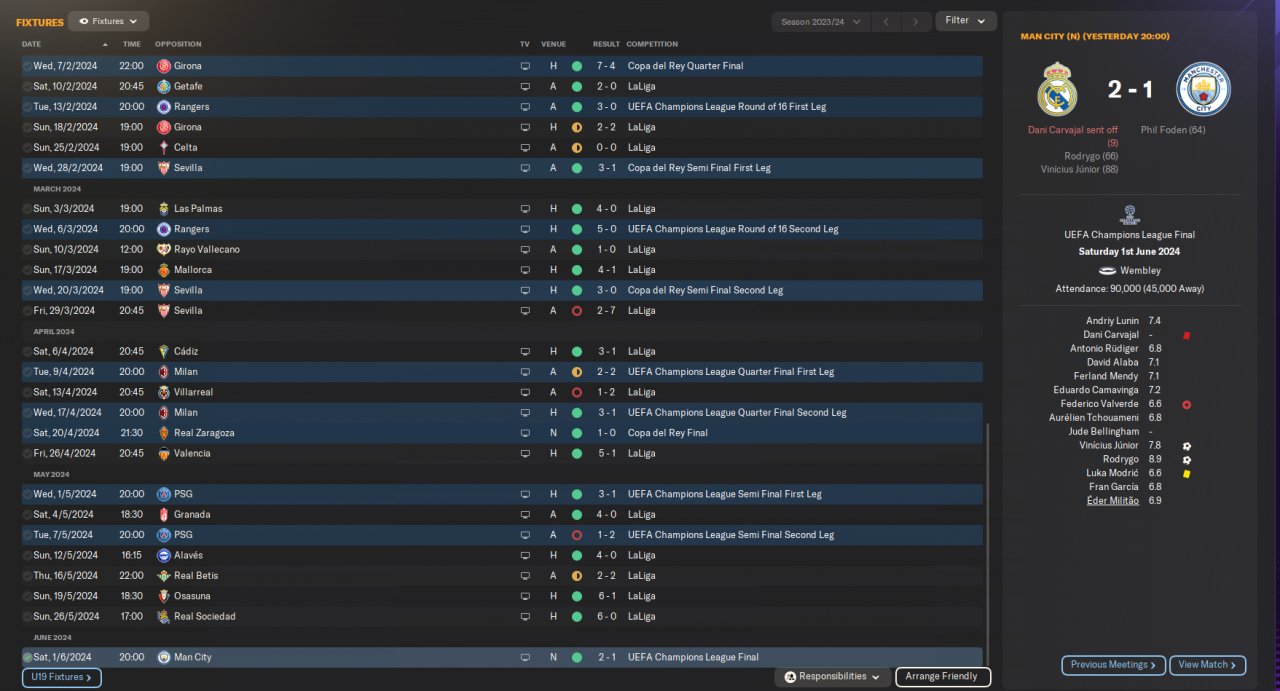Click the TV icon in the Getafe row
1280x691 pixels.
point(525,86)
